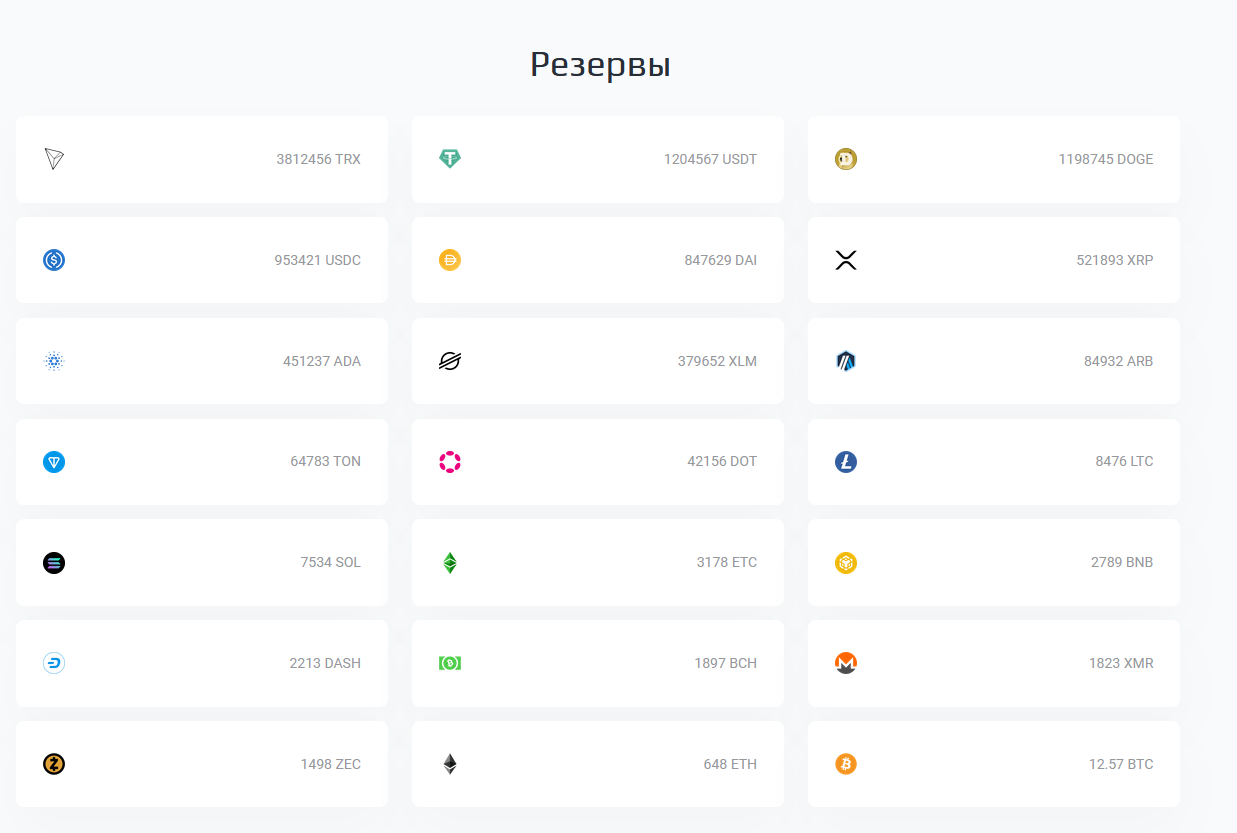Click the USDC coin icon
The height and width of the screenshot is (833, 1237).
(x=54, y=260)
